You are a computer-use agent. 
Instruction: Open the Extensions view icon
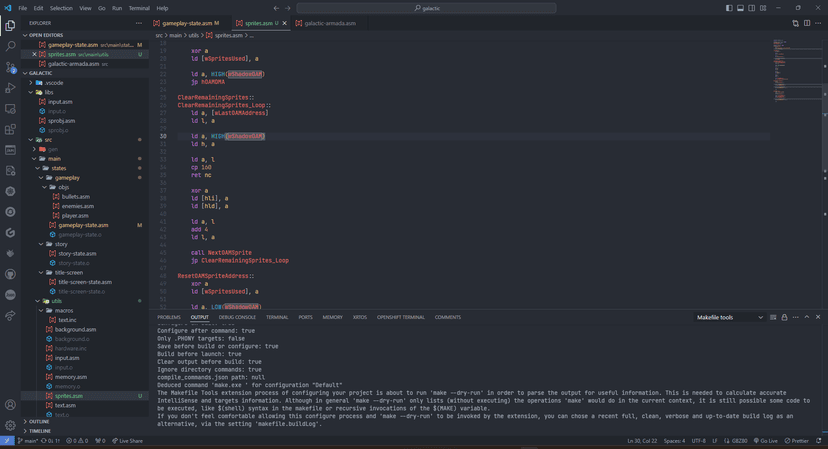point(11,129)
